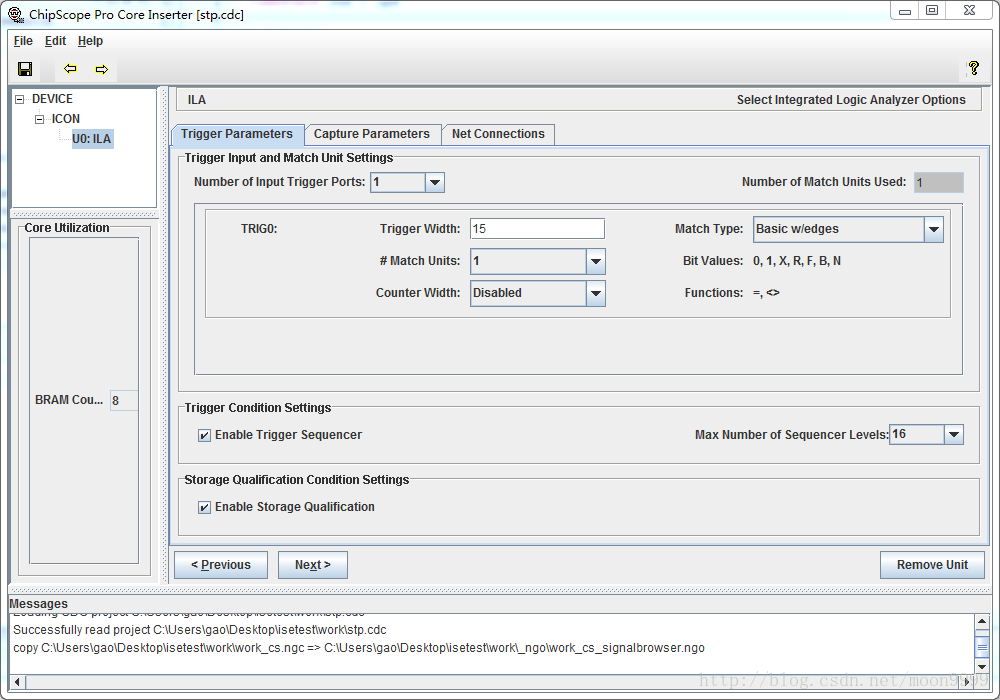
Task: Open the Counter Width dropdown
Action: tap(596, 293)
